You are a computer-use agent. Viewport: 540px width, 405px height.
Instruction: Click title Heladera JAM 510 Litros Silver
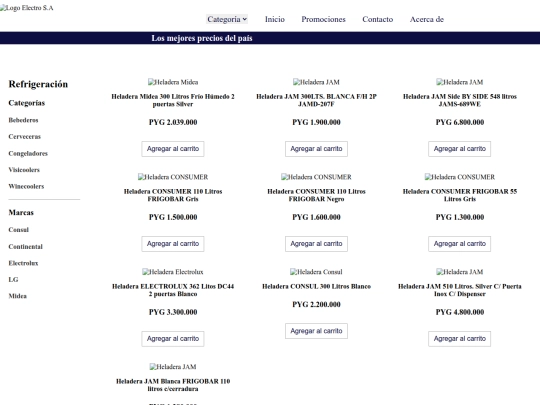[x=460, y=290]
